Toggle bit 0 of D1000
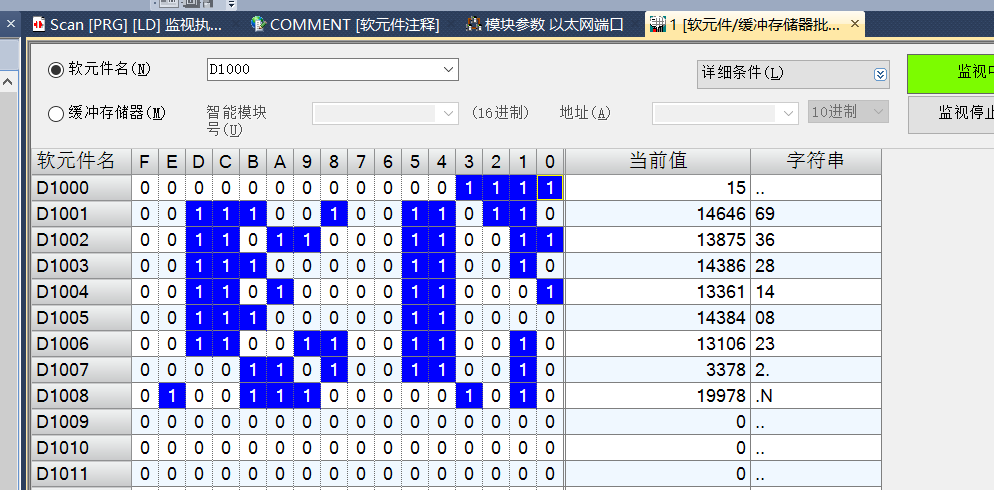The width and height of the screenshot is (994, 490). (x=549, y=188)
